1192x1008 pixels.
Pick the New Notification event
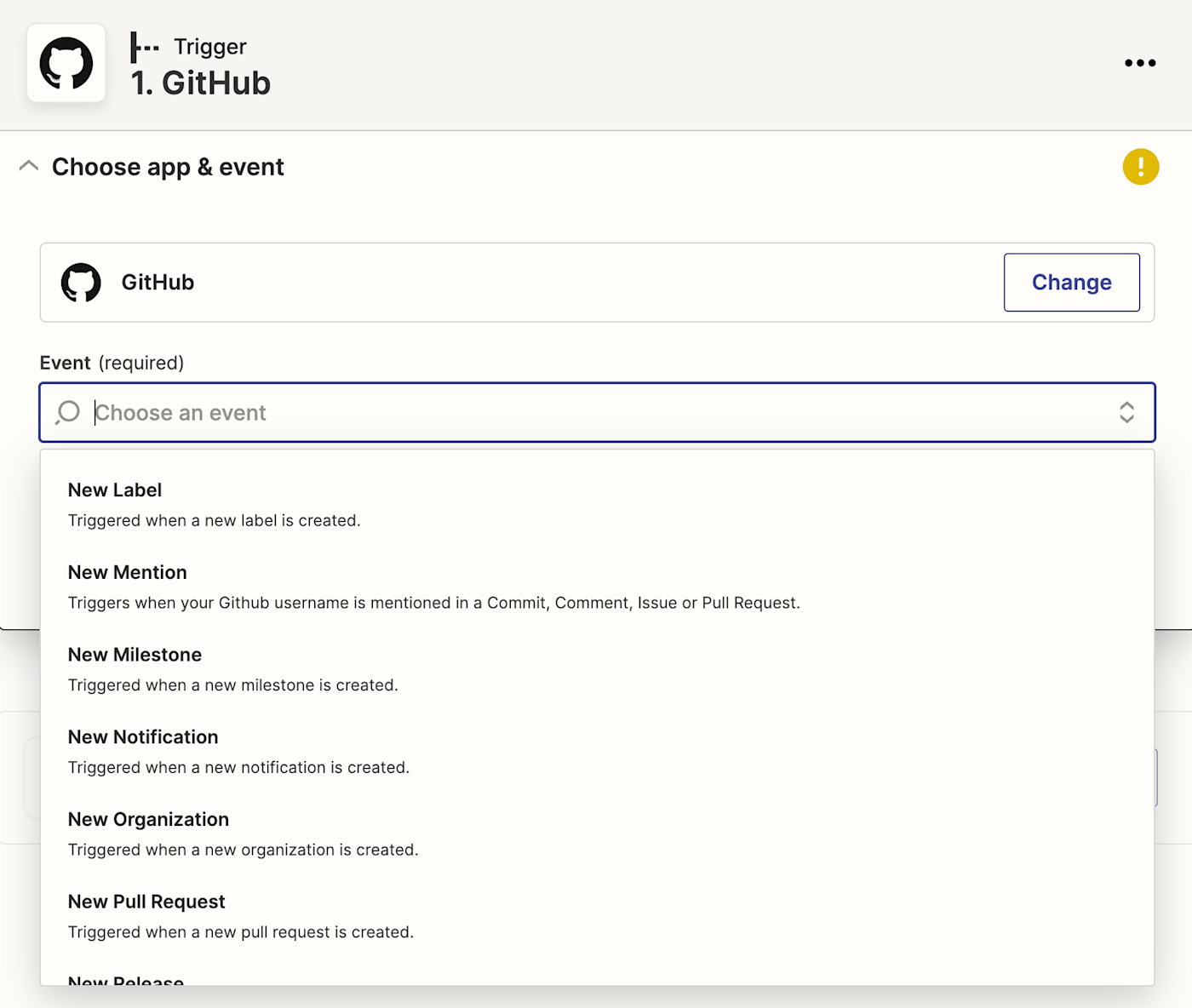pos(143,738)
